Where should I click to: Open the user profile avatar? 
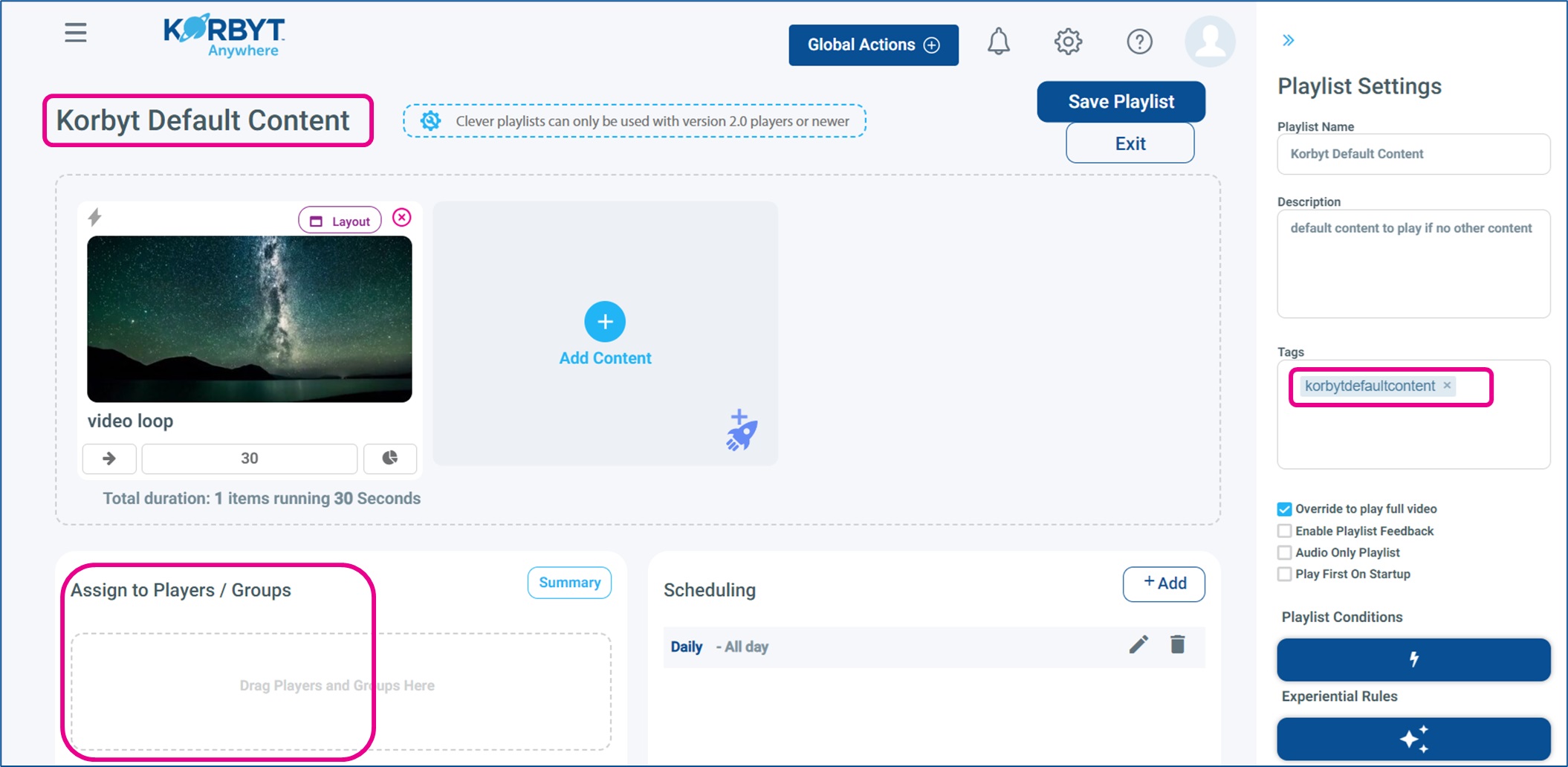(x=1209, y=42)
